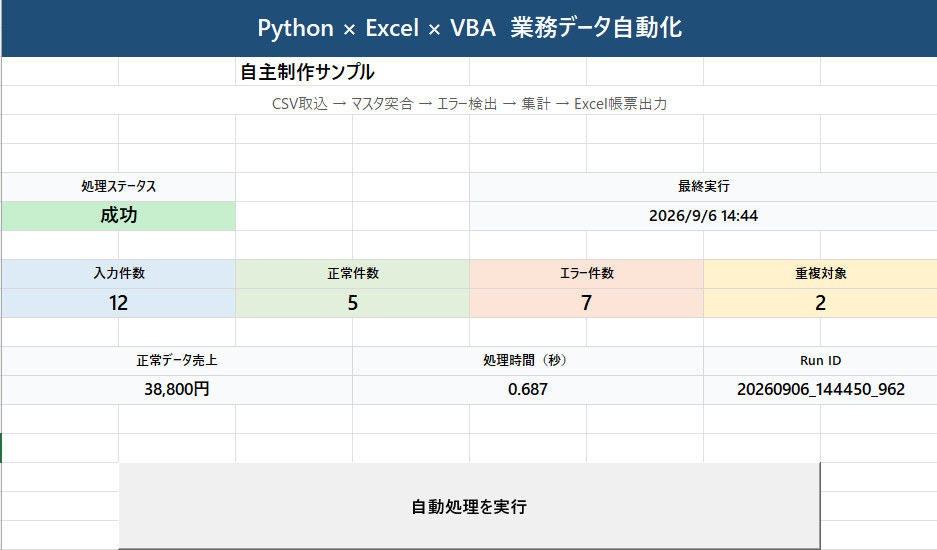Click the 処理ステータス label cell
The height and width of the screenshot is (550, 937).
click(118, 187)
